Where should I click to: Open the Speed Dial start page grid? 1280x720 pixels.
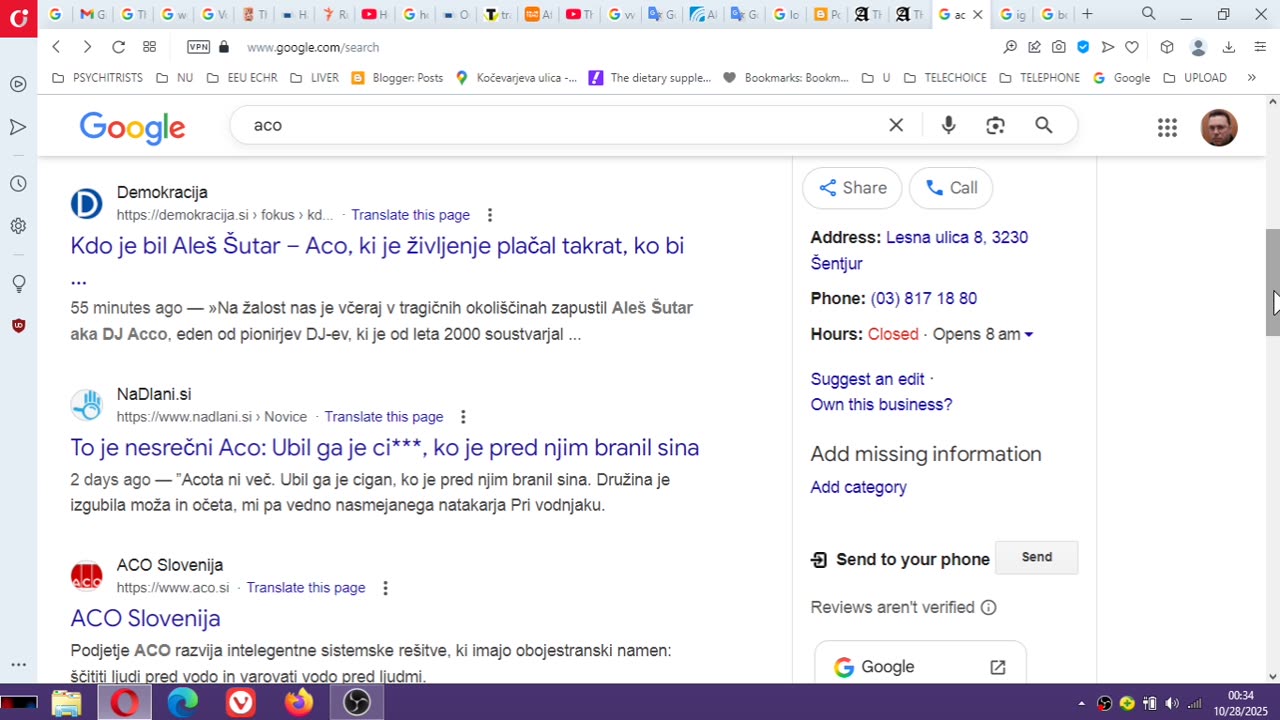click(x=149, y=47)
